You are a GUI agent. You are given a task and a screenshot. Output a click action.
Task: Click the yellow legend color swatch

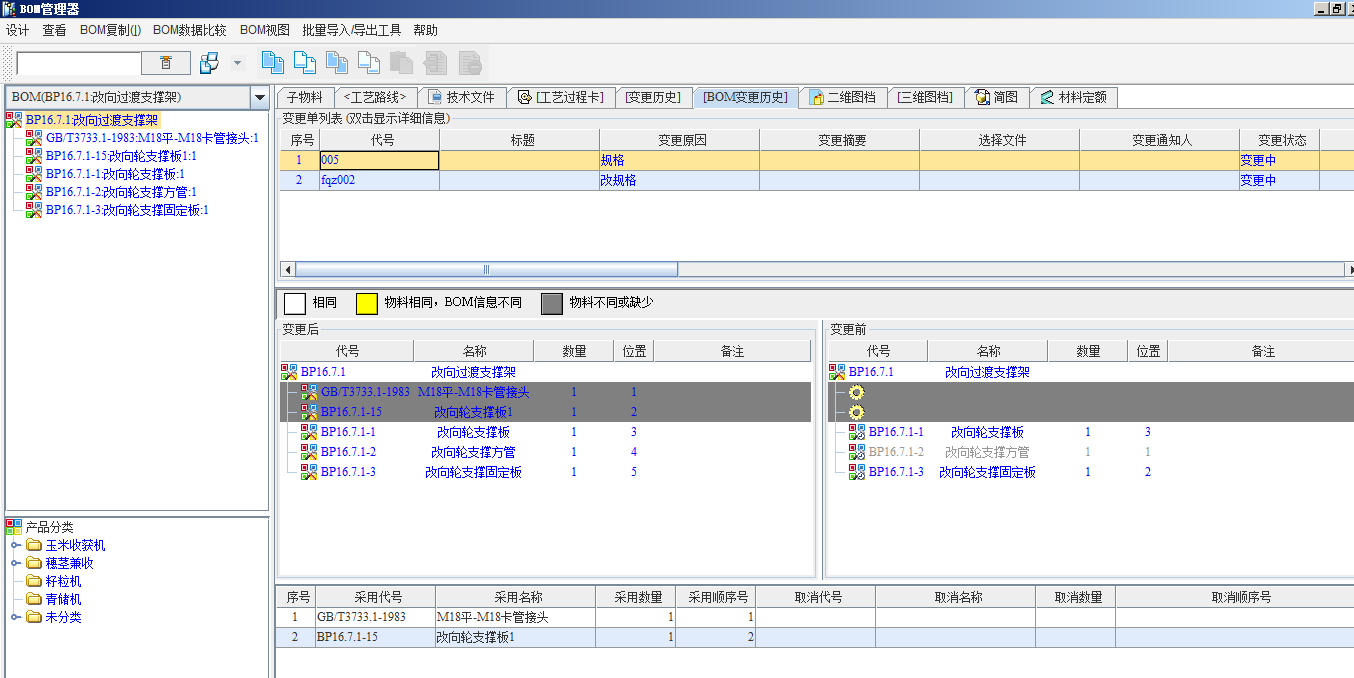(367, 303)
